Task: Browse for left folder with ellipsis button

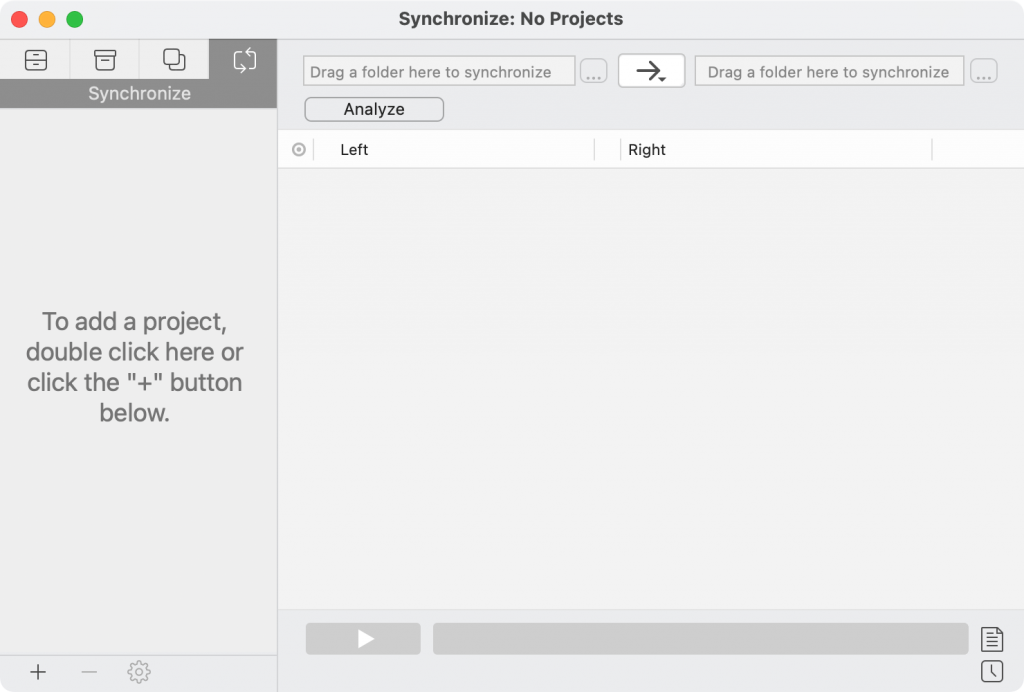Action: click(594, 72)
